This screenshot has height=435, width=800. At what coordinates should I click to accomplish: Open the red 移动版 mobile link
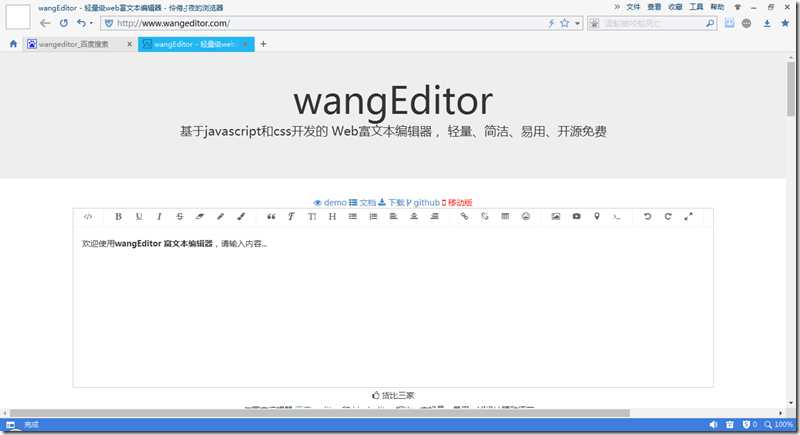(457, 202)
